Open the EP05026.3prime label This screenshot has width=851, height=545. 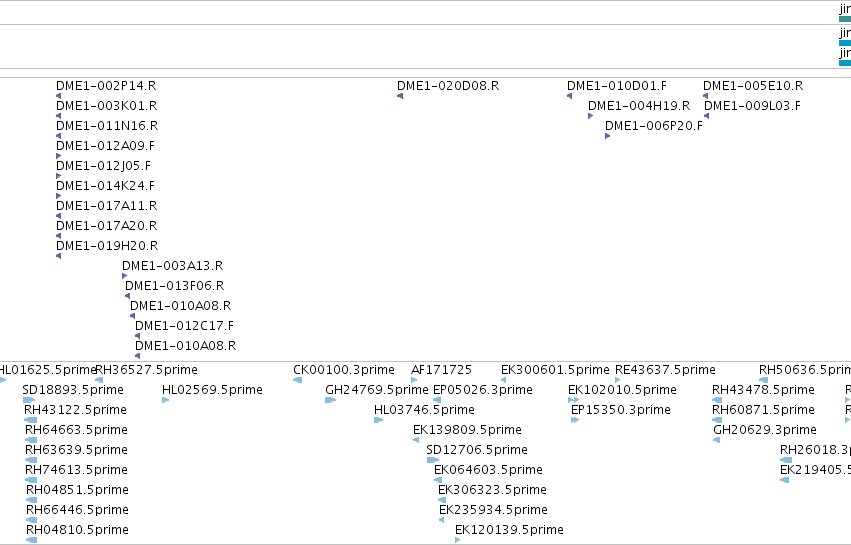[x=482, y=390]
